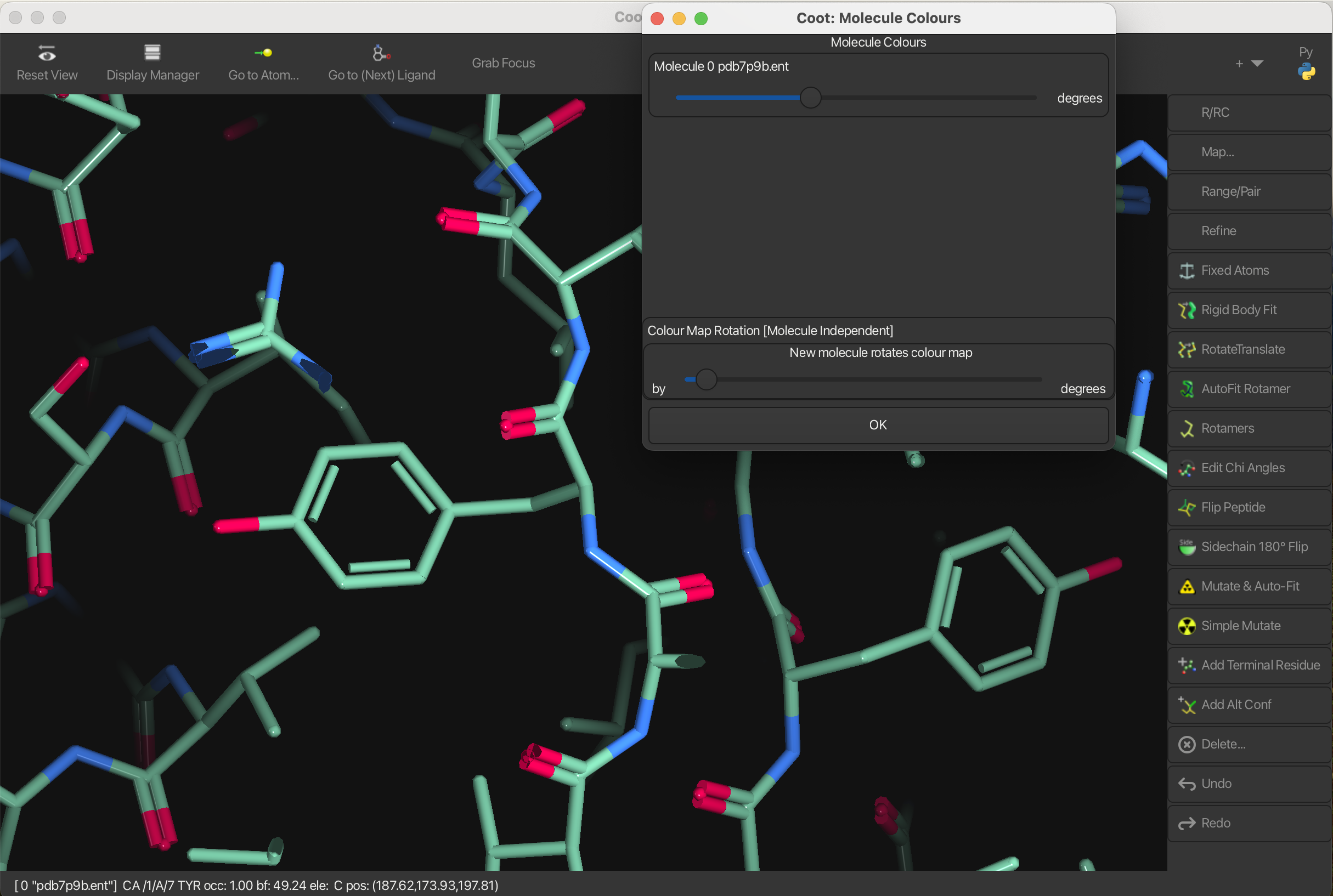Open Go to Atom dialog
The height and width of the screenshot is (896, 1333).
(x=263, y=63)
